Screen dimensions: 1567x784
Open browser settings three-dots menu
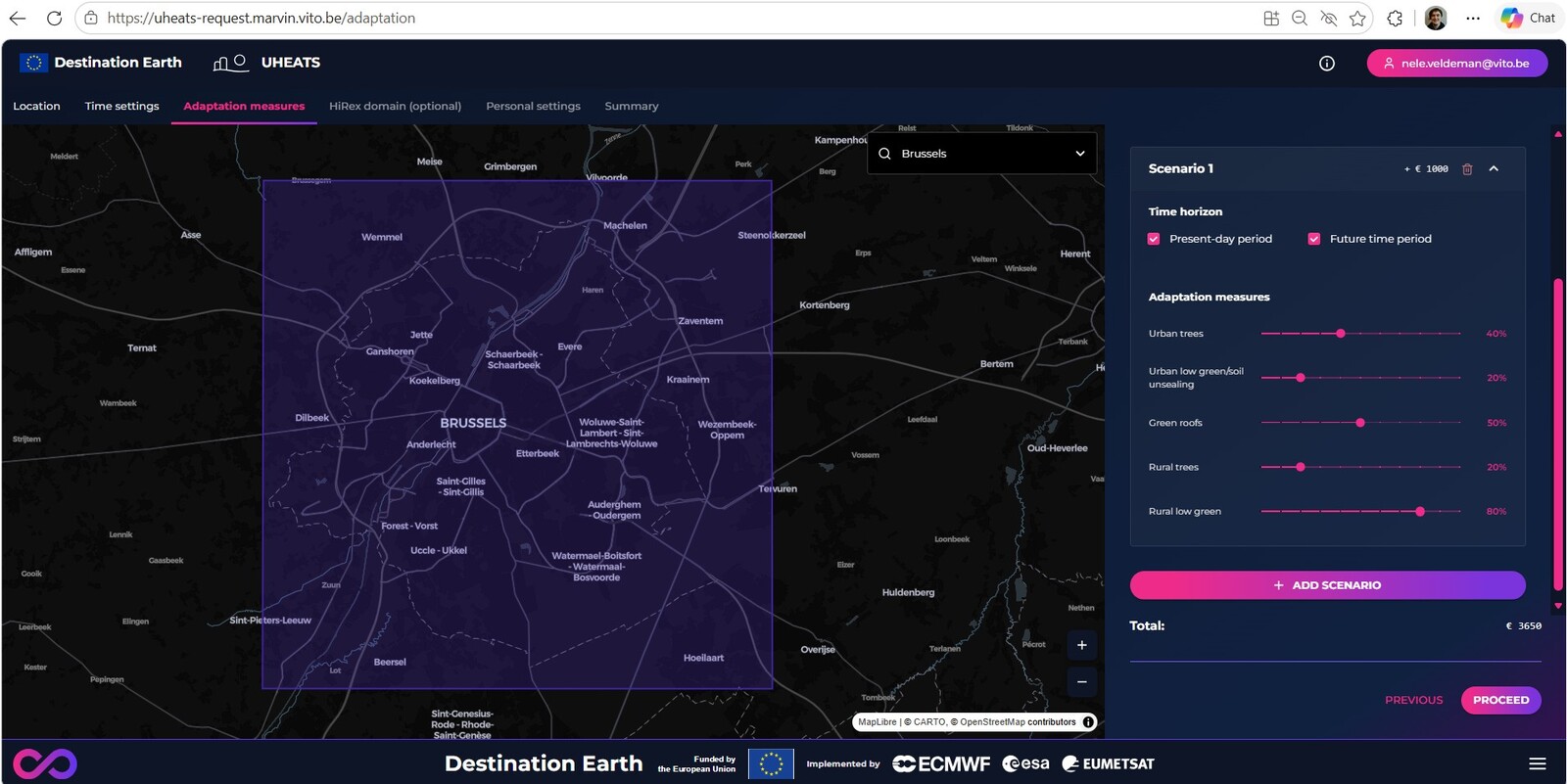click(x=1473, y=18)
